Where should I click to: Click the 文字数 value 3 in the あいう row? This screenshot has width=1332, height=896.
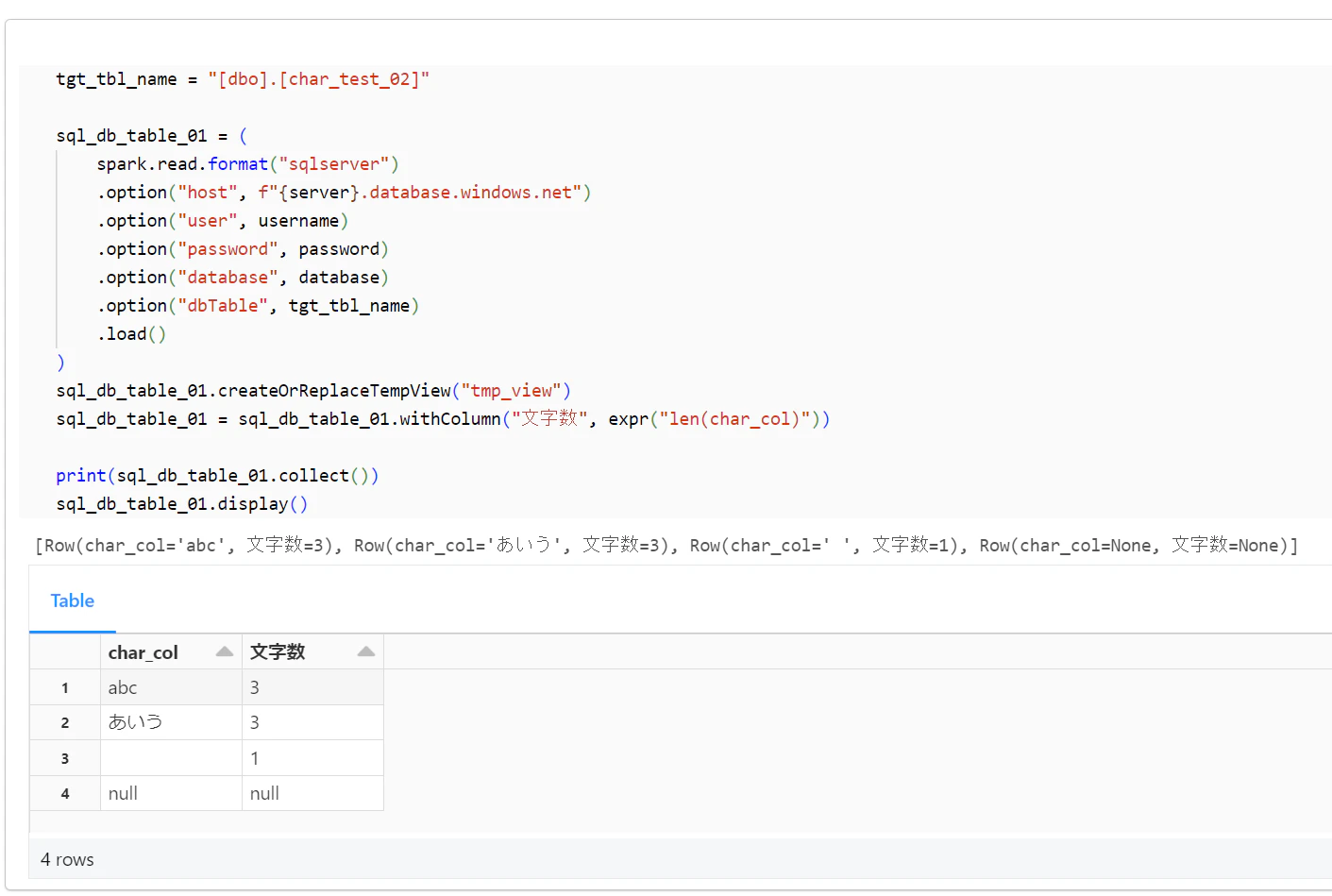pos(312,722)
